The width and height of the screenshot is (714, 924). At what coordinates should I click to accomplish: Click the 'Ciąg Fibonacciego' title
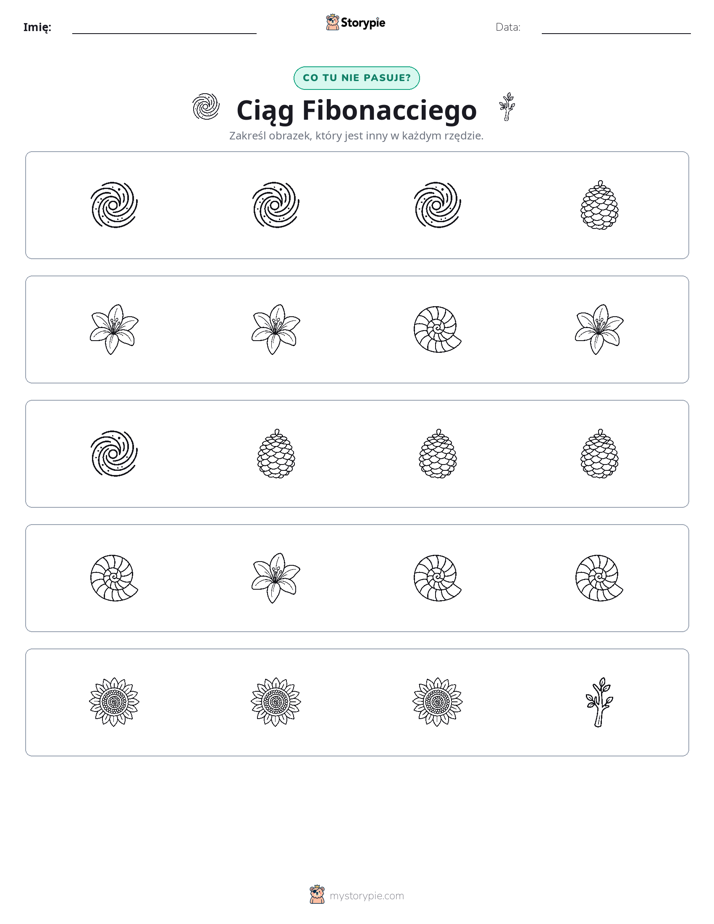pos(356,110)
